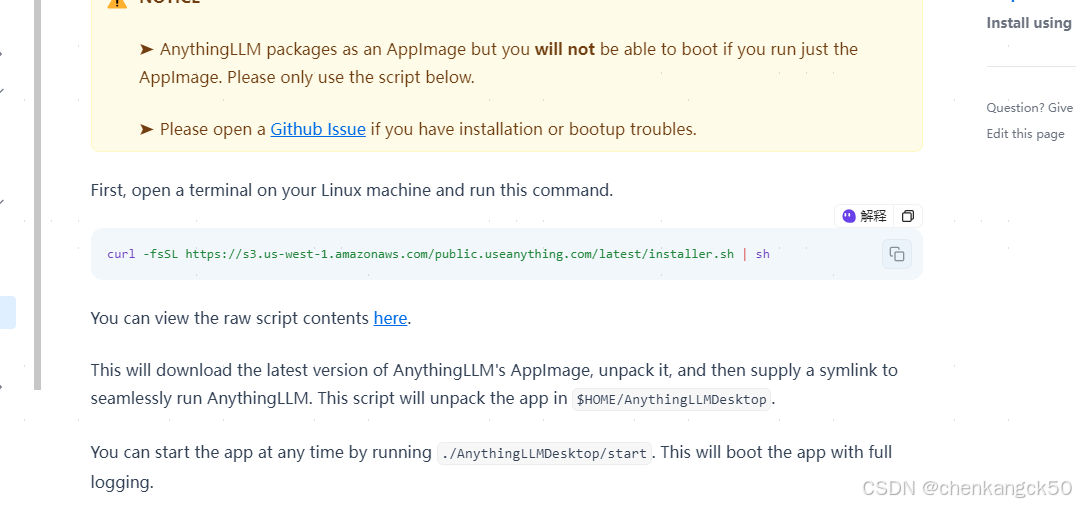Screen dimensions: 1076x505
Task: Click the "Edit this page" link
Action: [x=1025, y=134]
